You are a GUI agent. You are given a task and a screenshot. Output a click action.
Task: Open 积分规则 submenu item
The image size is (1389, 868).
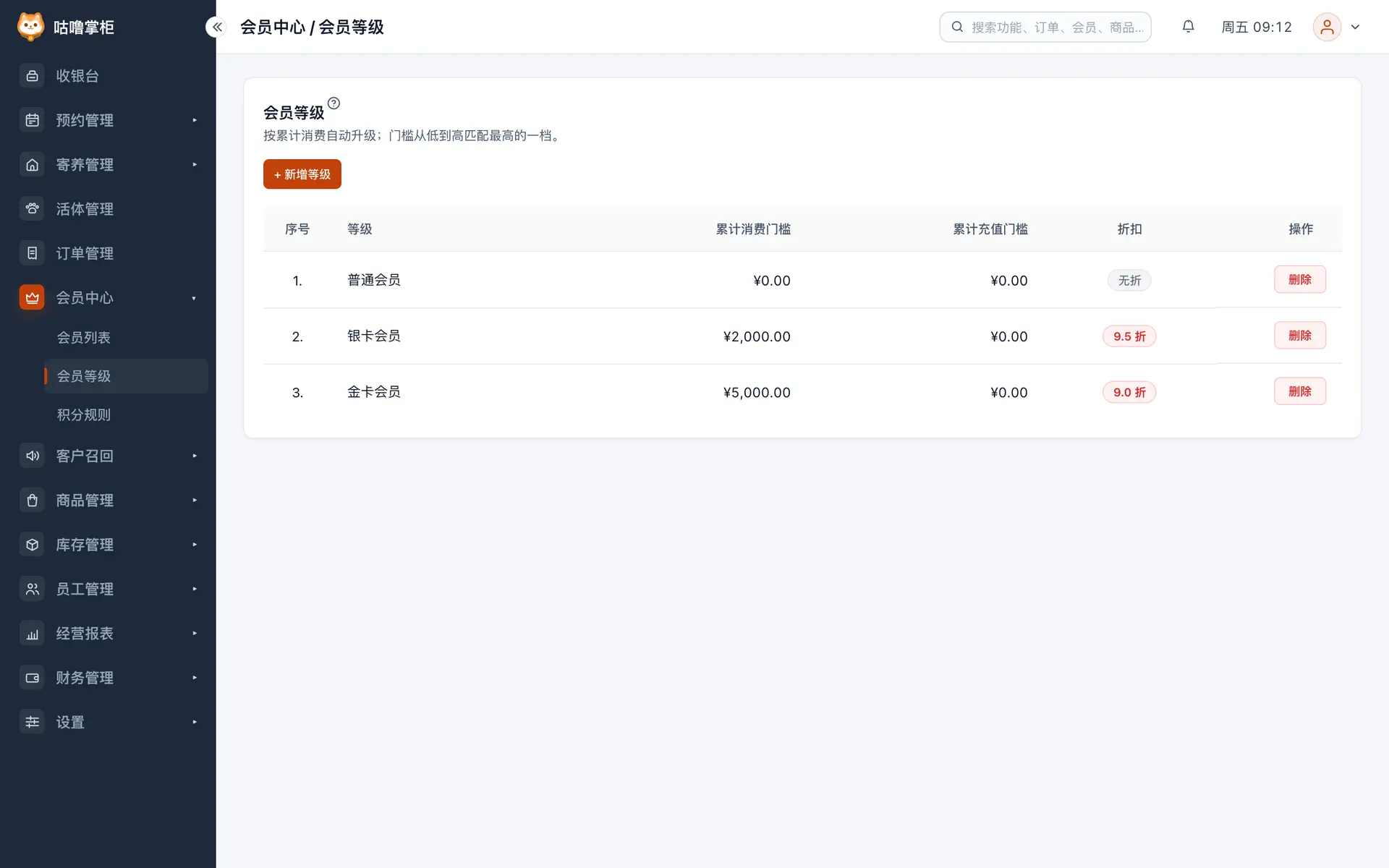(x=126, y=414)
